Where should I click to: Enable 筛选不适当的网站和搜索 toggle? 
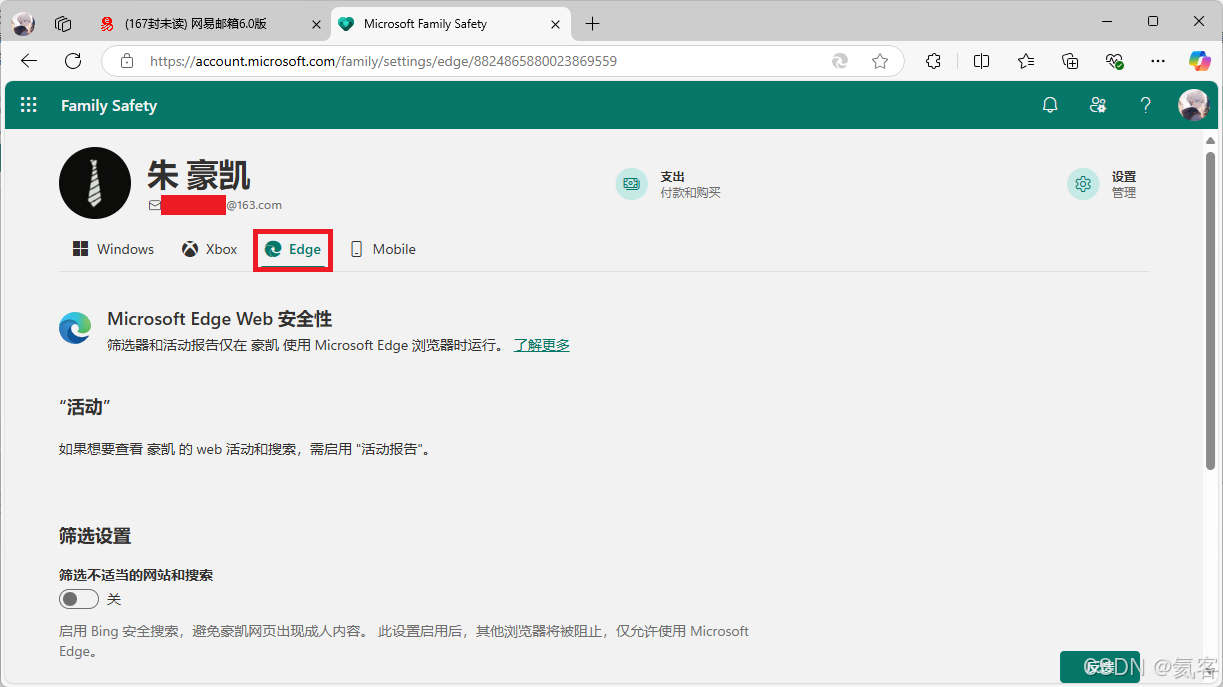(79, 599)
